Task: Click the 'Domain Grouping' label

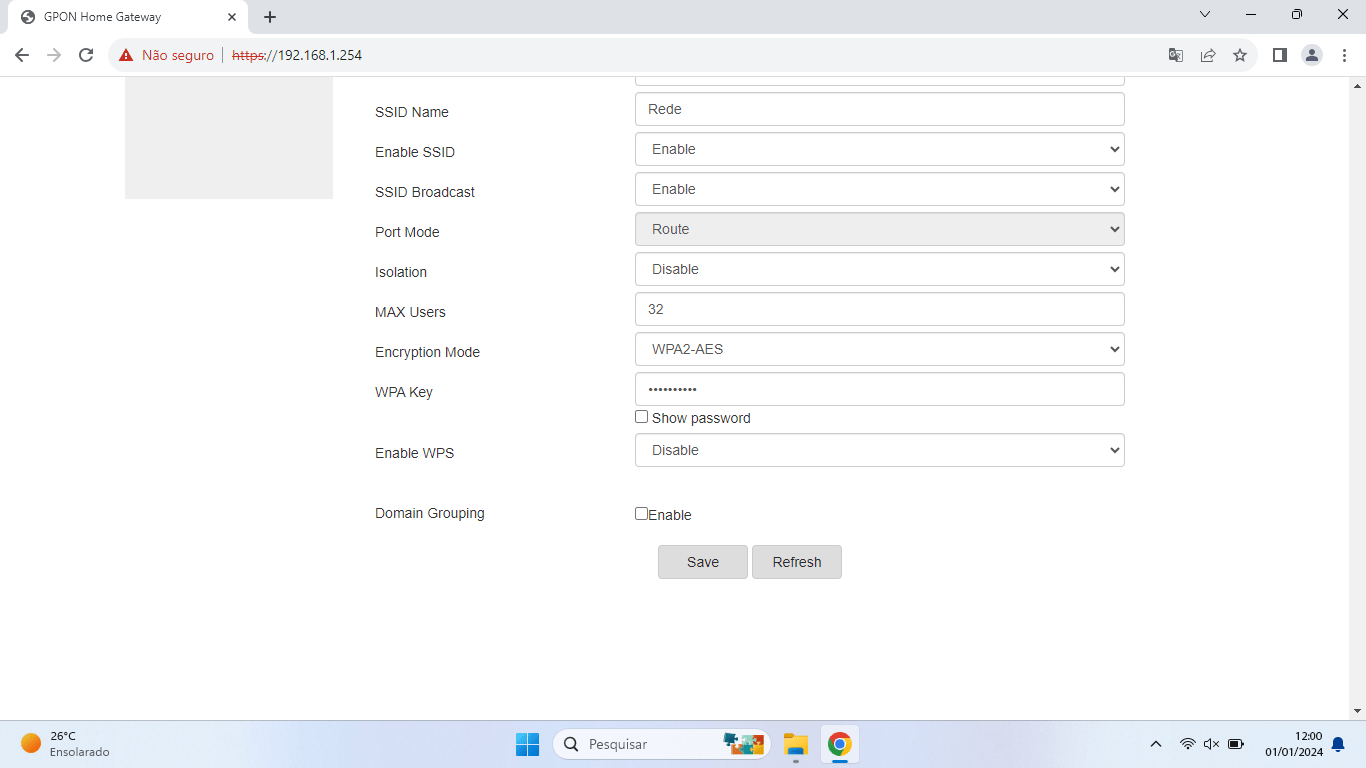Action: click(430, 513)
